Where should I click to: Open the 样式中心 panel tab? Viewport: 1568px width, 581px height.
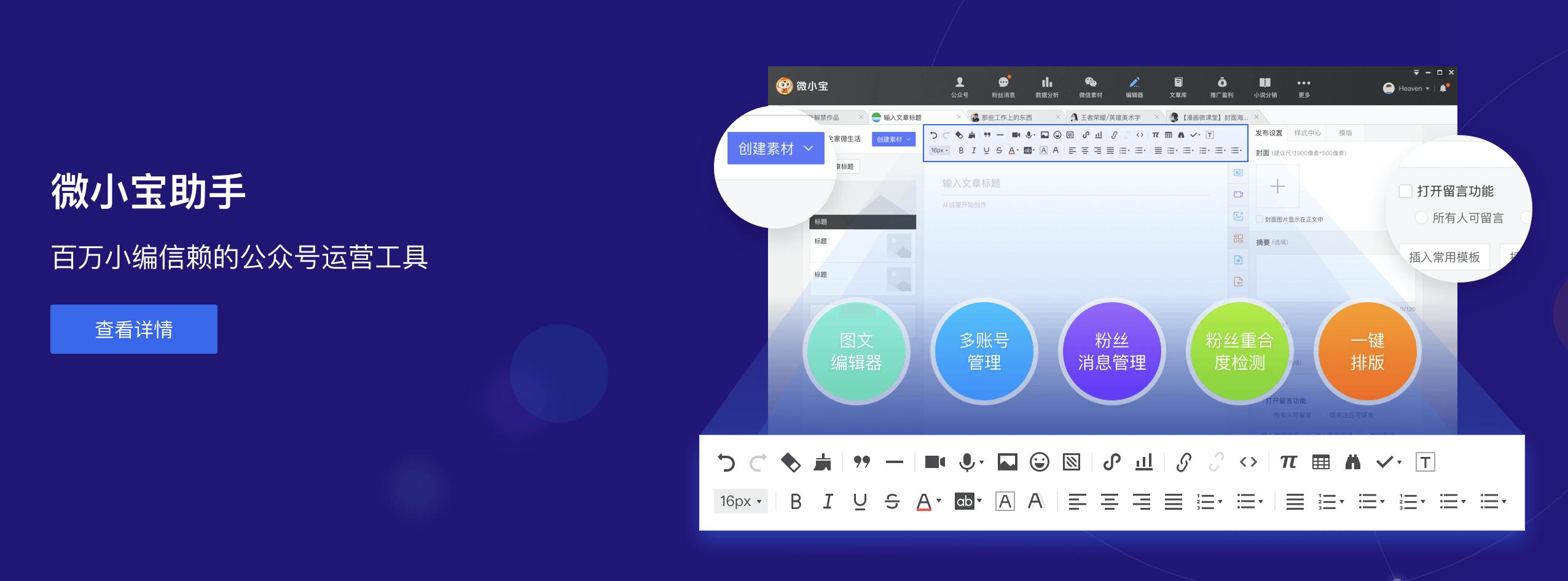pyautogui.click(x=1307, y=133)
